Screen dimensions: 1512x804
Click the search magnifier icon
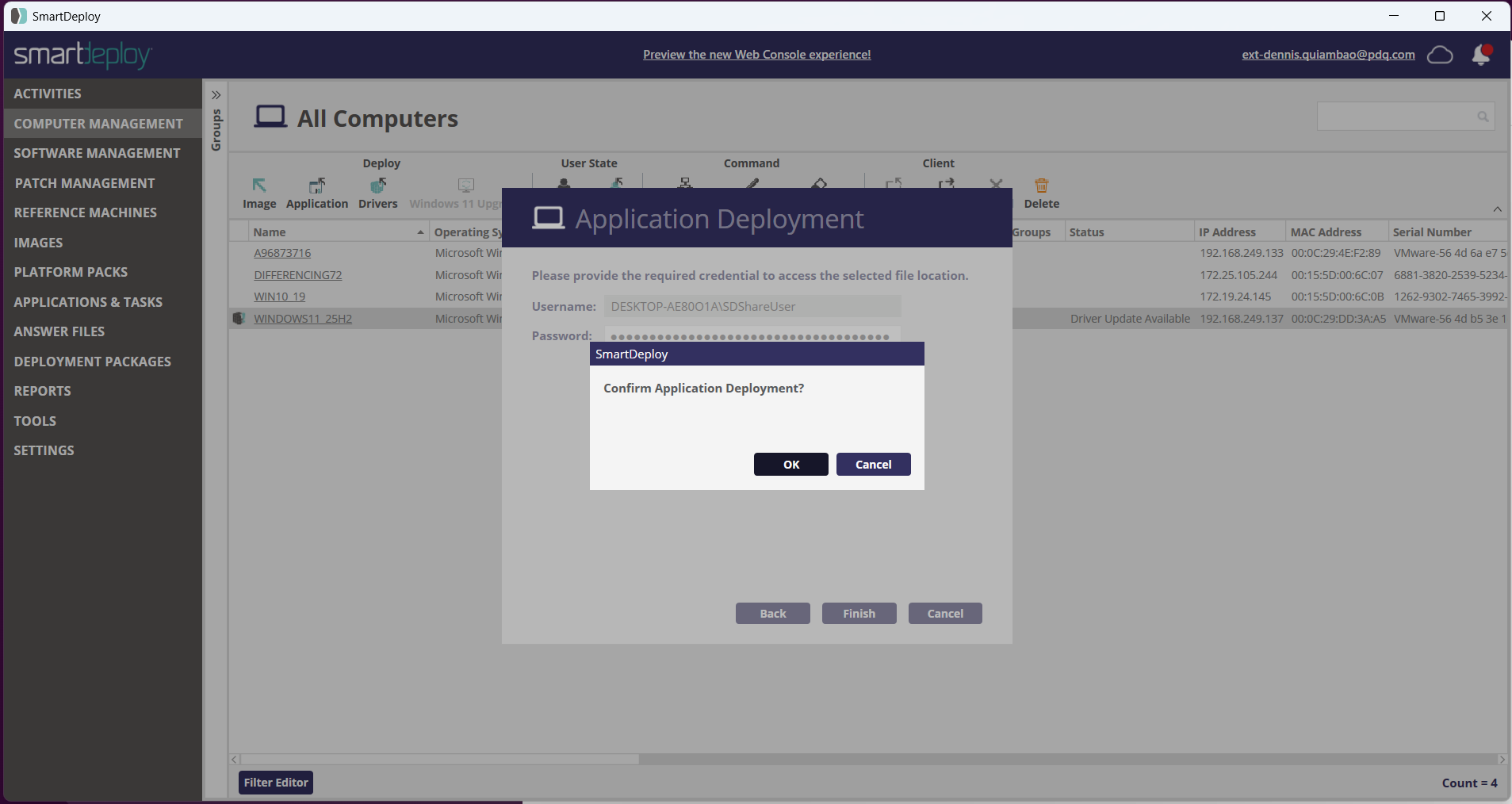[x=1482, y=117]
